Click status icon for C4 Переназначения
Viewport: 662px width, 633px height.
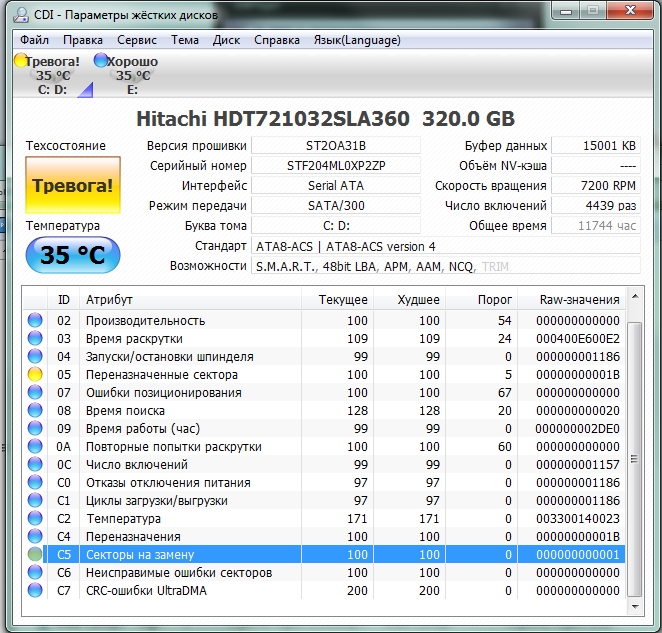pyautogui.click(x=35, y=536)
